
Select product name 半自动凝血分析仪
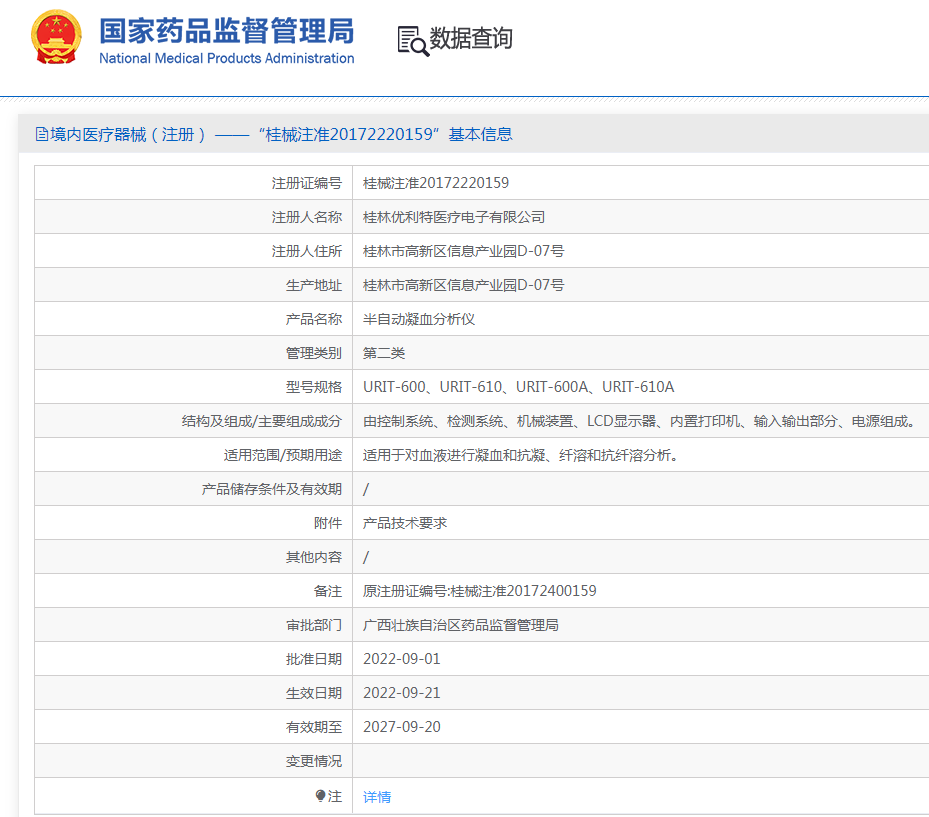click(x=419, y=319)
